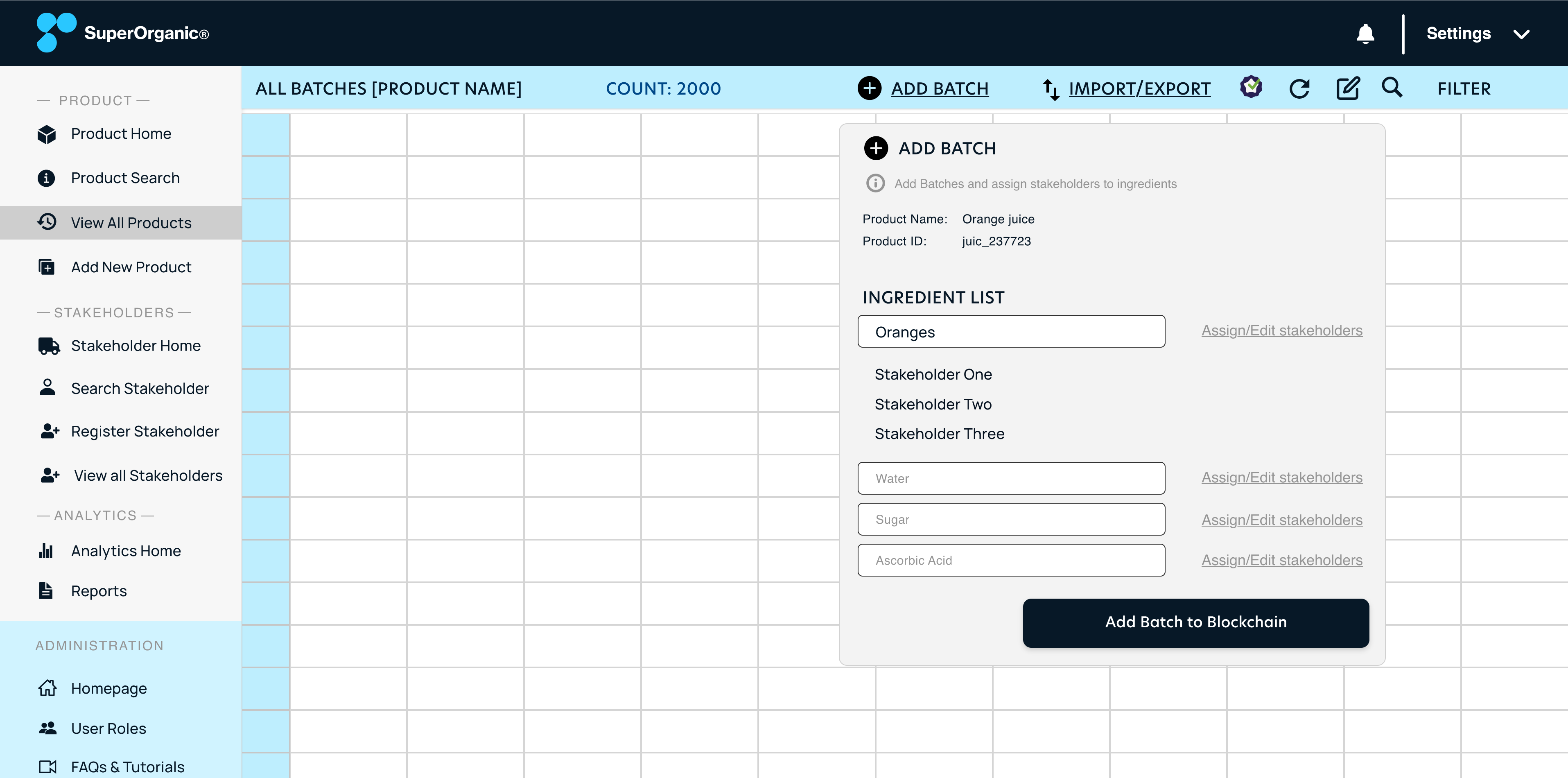1568x778 pixels.
Task: Open the FILTER option
Action: tap(1463, 89)
